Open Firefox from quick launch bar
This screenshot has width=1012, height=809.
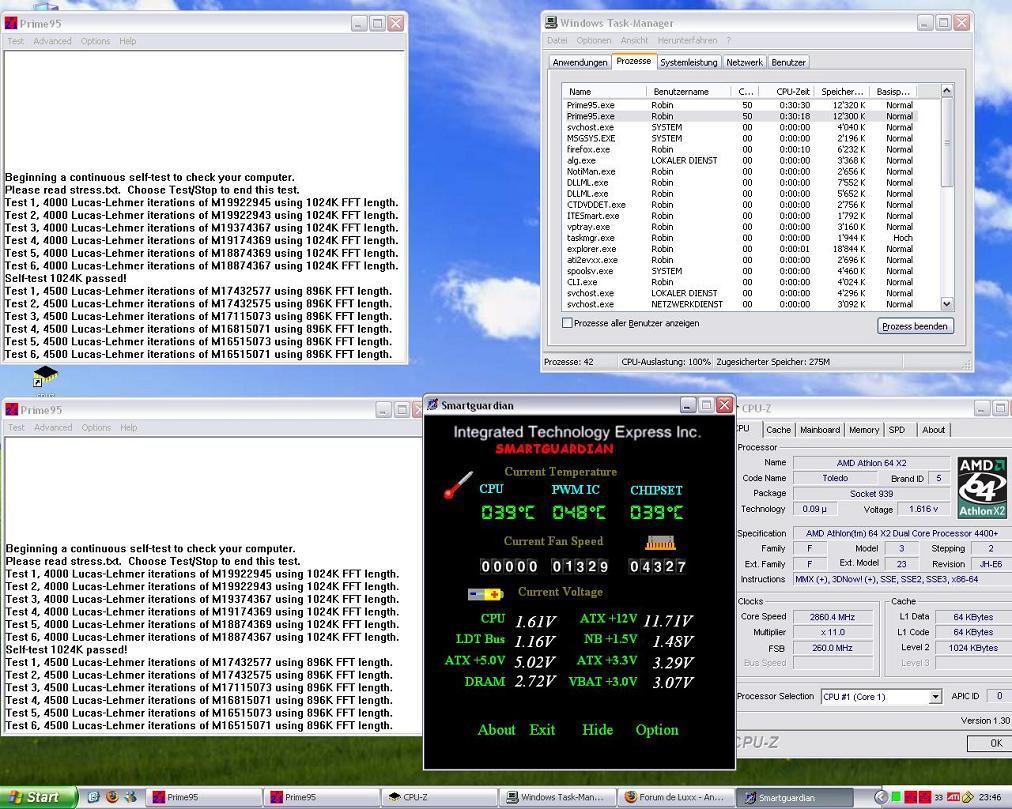click(112, 797)
